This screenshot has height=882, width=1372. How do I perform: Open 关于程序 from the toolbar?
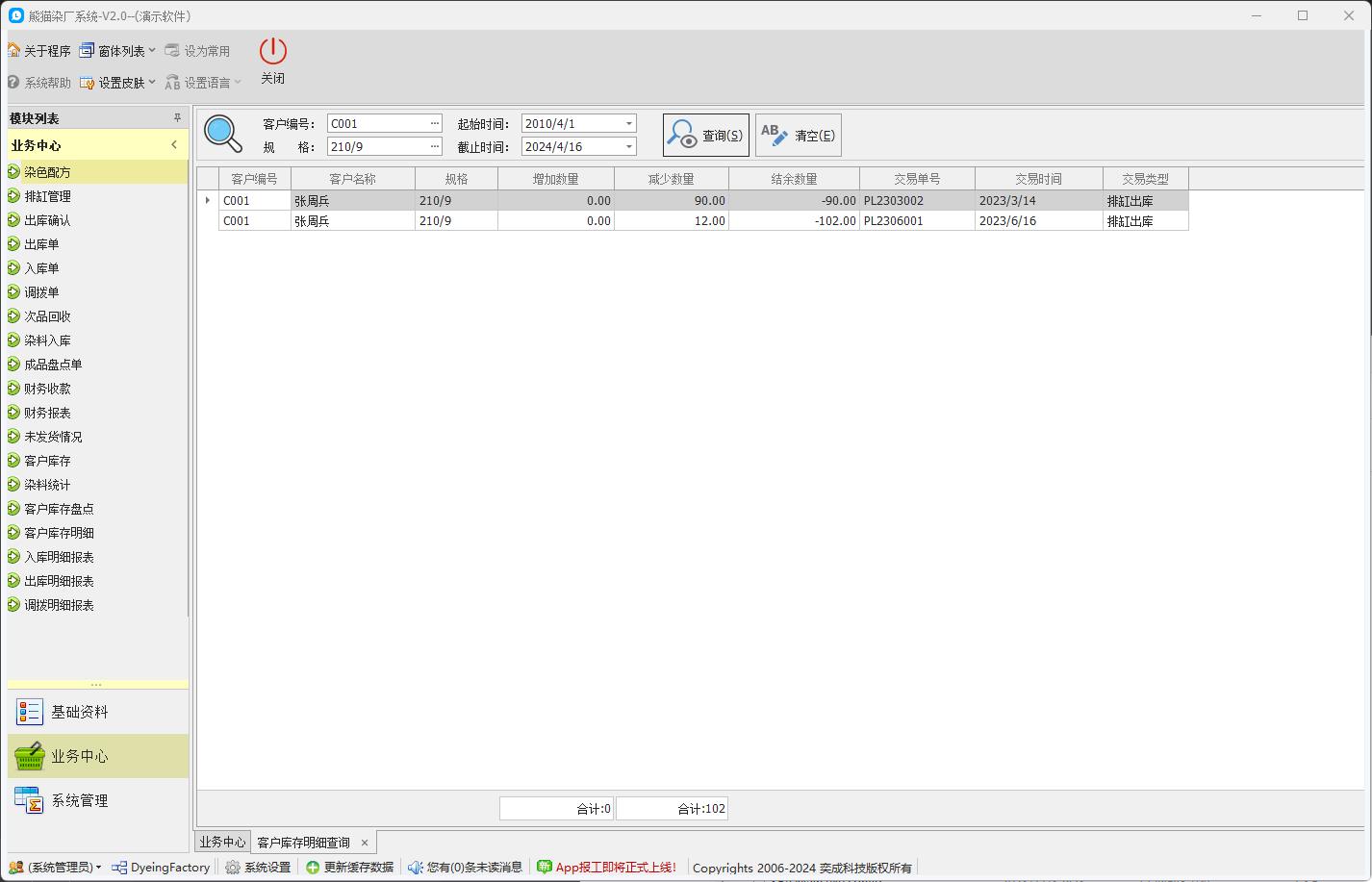[39, 51]
